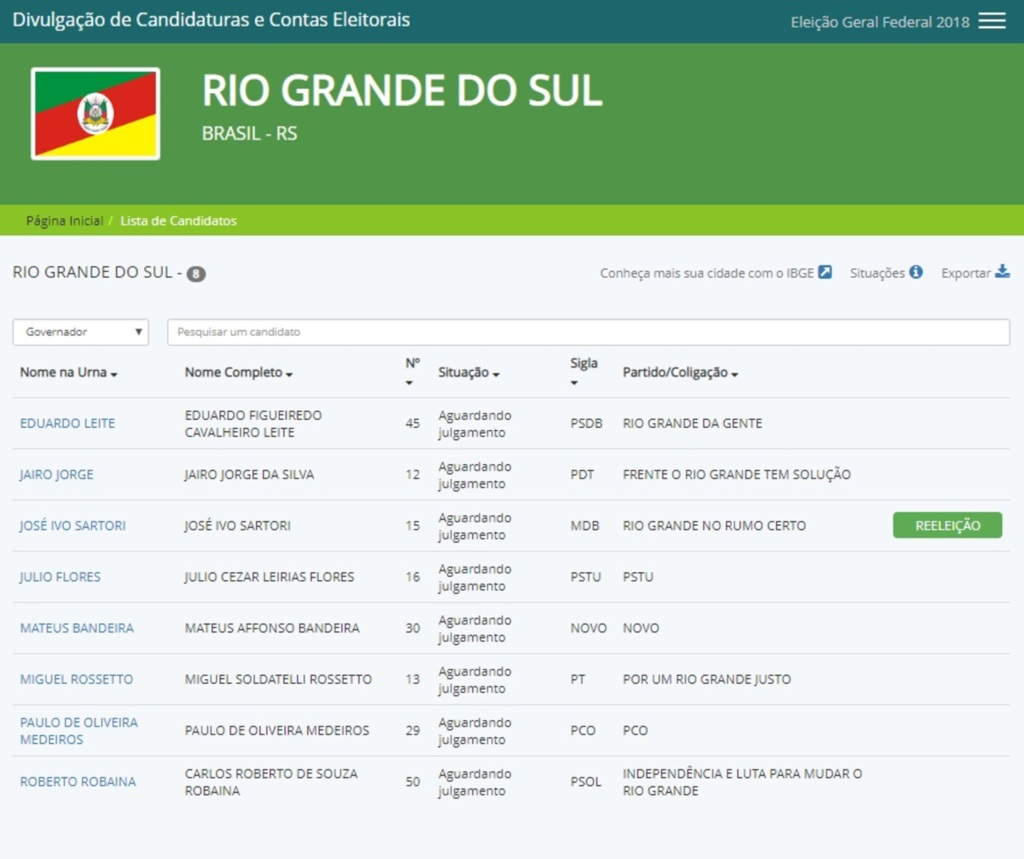Open candidate Eduardo Leite's page
Screen dimensions: 1024x859
(x=67, y=423)
